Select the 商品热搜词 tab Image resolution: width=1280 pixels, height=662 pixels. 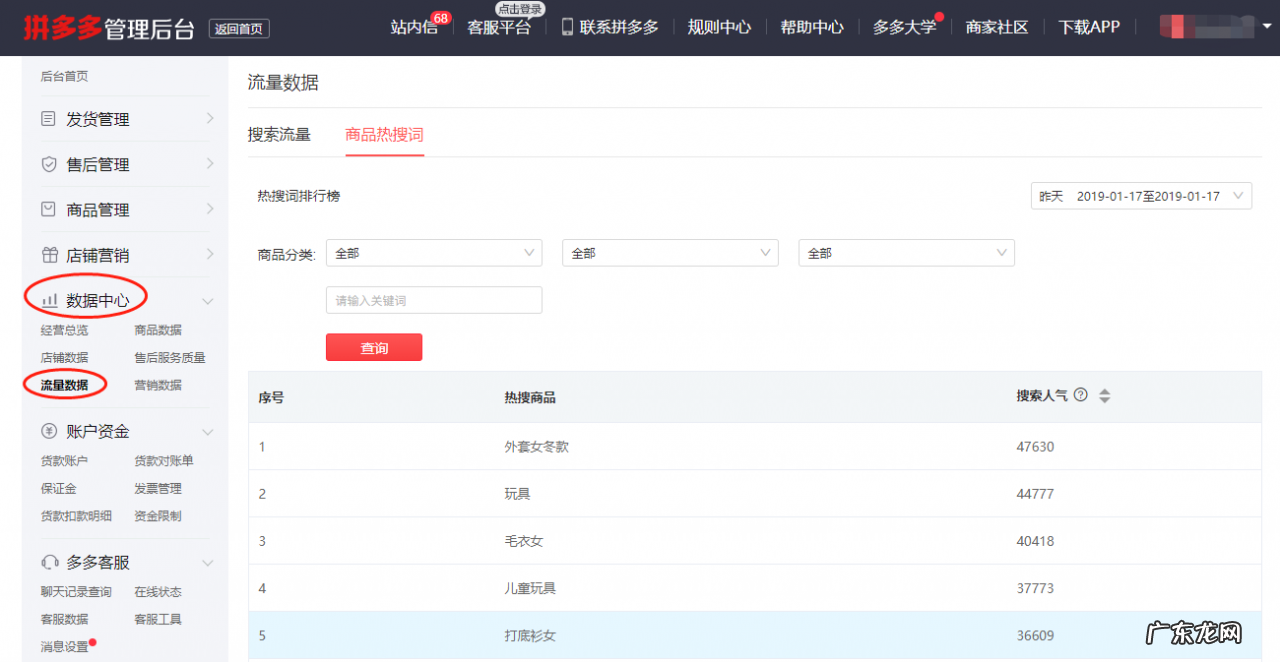384,133
